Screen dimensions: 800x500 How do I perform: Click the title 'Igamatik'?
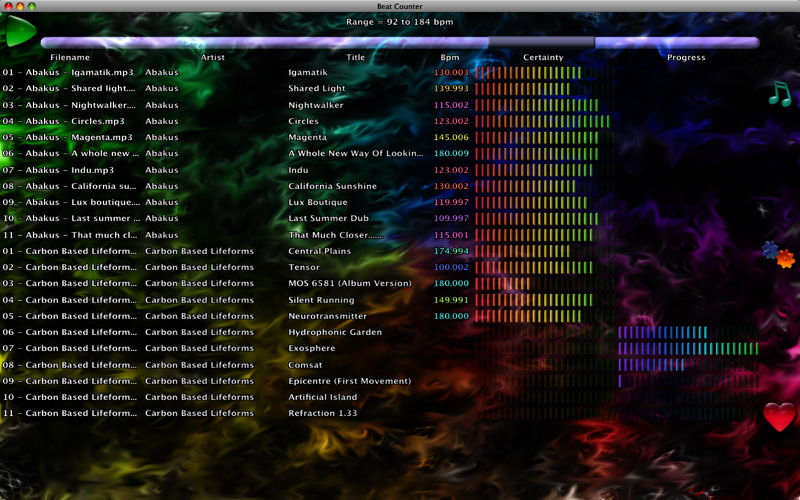pos(308,72)
